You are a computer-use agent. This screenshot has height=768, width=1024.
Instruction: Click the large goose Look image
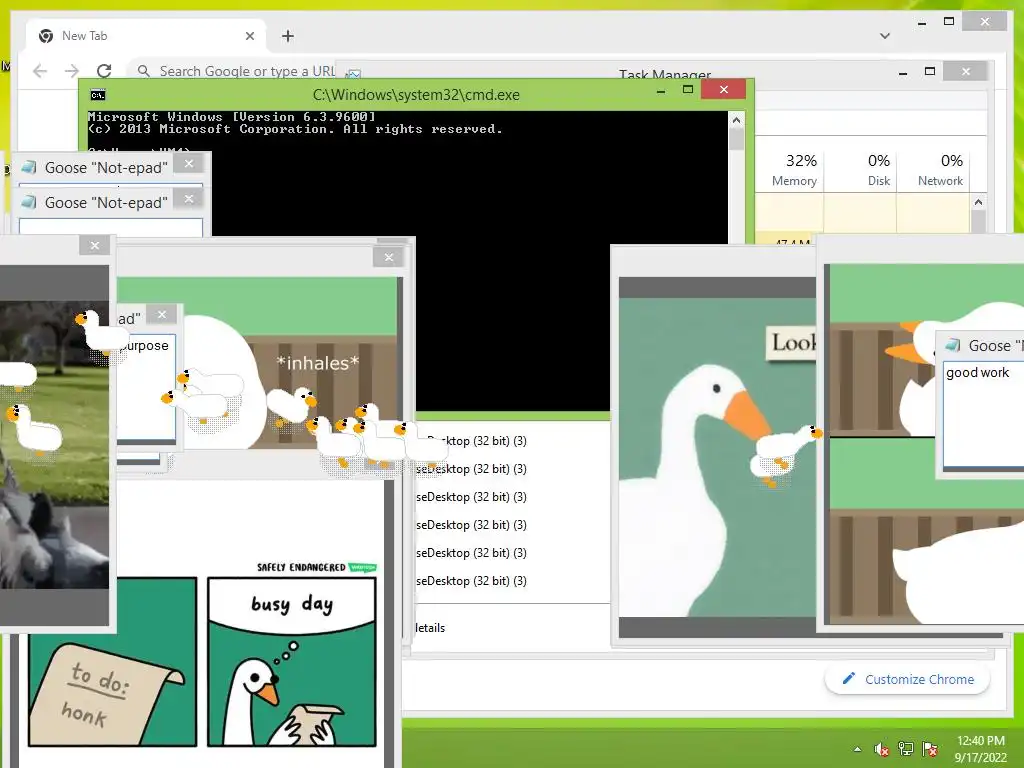717,457
